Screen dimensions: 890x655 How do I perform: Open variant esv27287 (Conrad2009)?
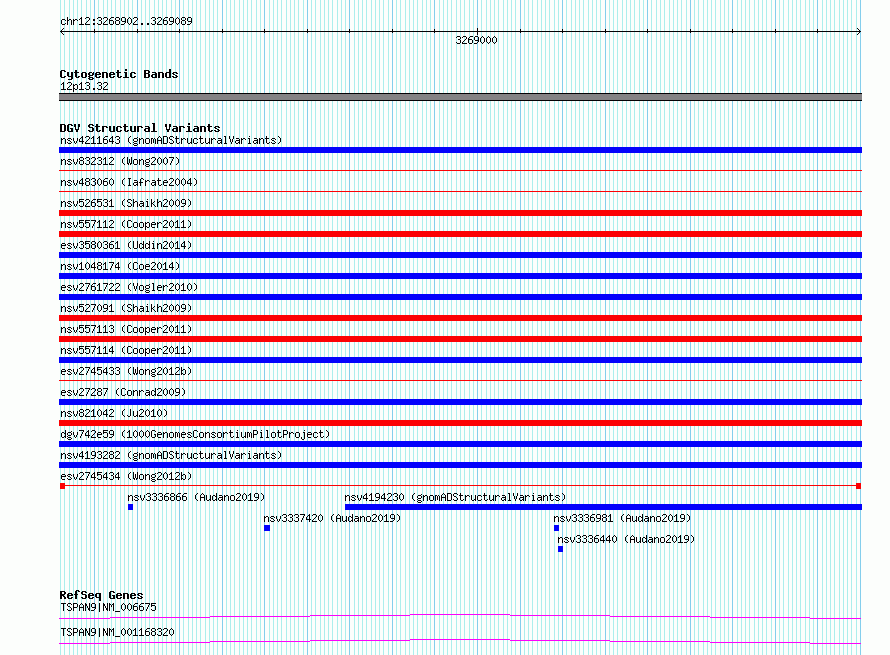coord(123,392)
